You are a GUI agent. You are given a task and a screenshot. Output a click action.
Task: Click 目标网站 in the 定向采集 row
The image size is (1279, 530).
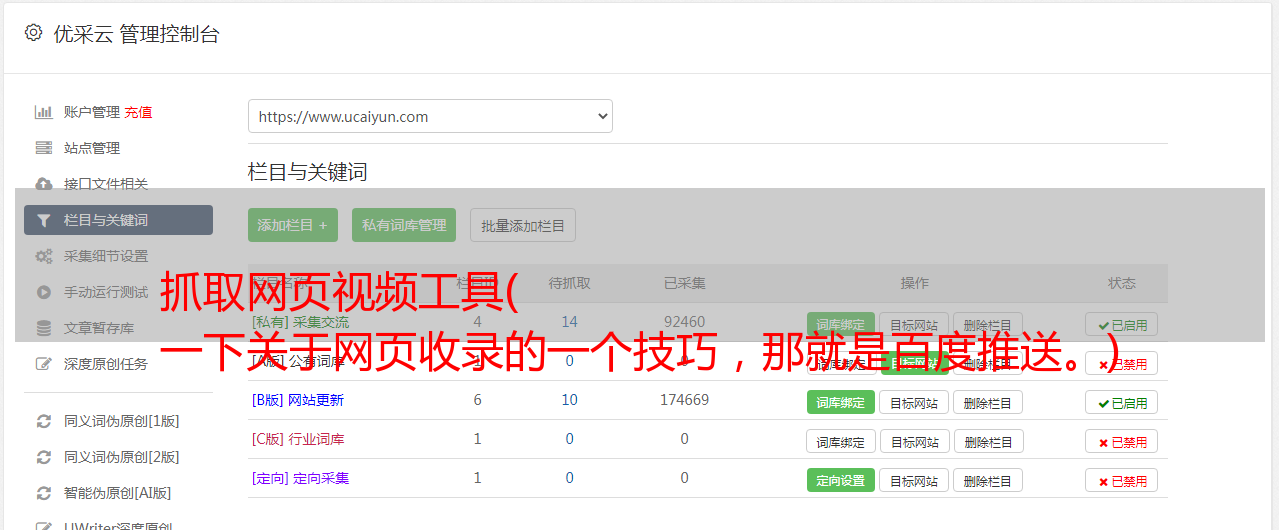point(914,480)
